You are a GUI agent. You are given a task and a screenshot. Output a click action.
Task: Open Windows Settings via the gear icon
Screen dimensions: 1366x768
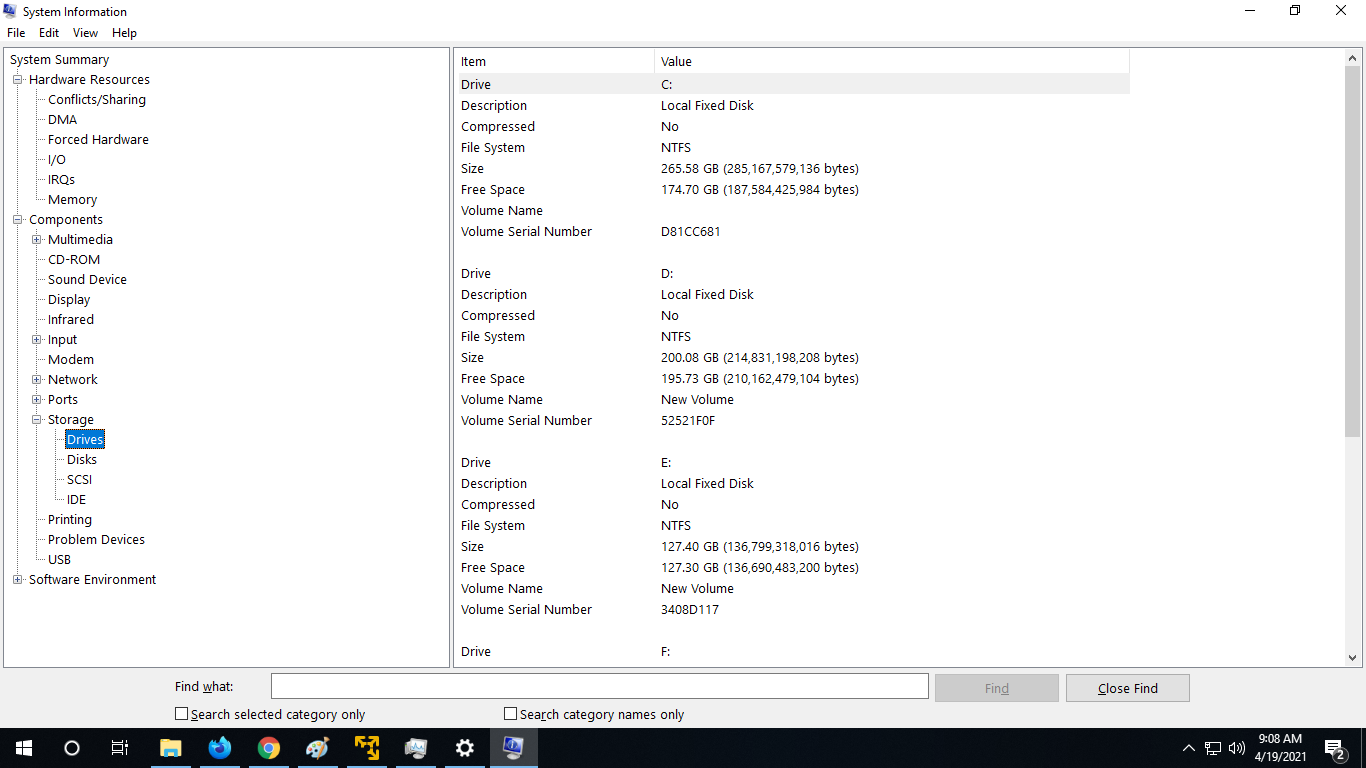[x=464, y=747]
